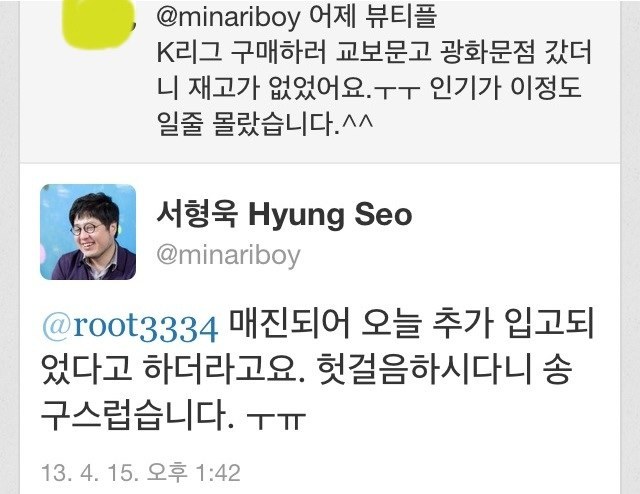The width and height of the screenshot is (640, 494).
Task: Follow the blue @root3334 mention link
Action: pyautogui.click(x=130, y=327)
